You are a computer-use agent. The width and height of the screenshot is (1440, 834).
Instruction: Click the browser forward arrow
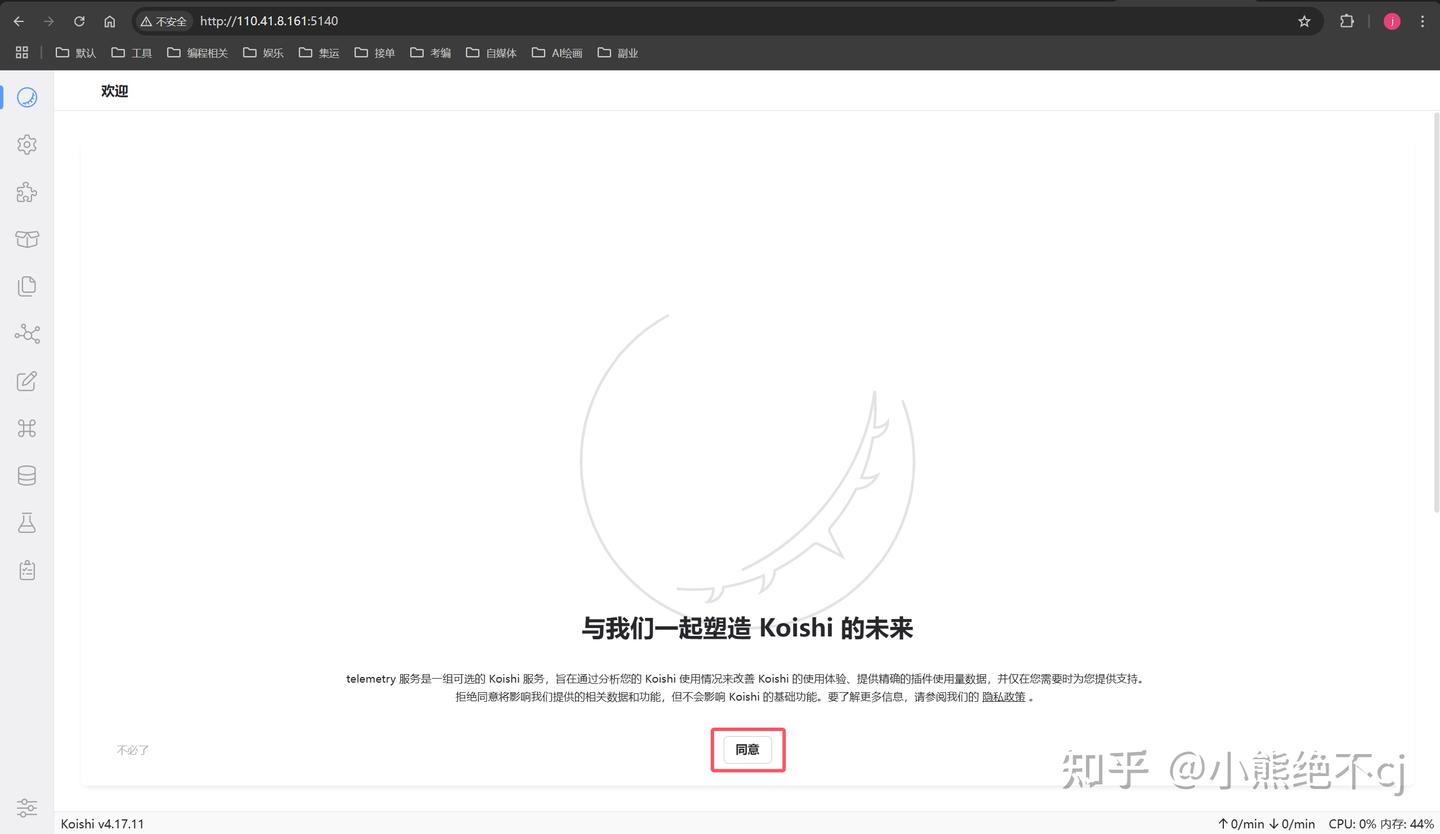point(48,21)
